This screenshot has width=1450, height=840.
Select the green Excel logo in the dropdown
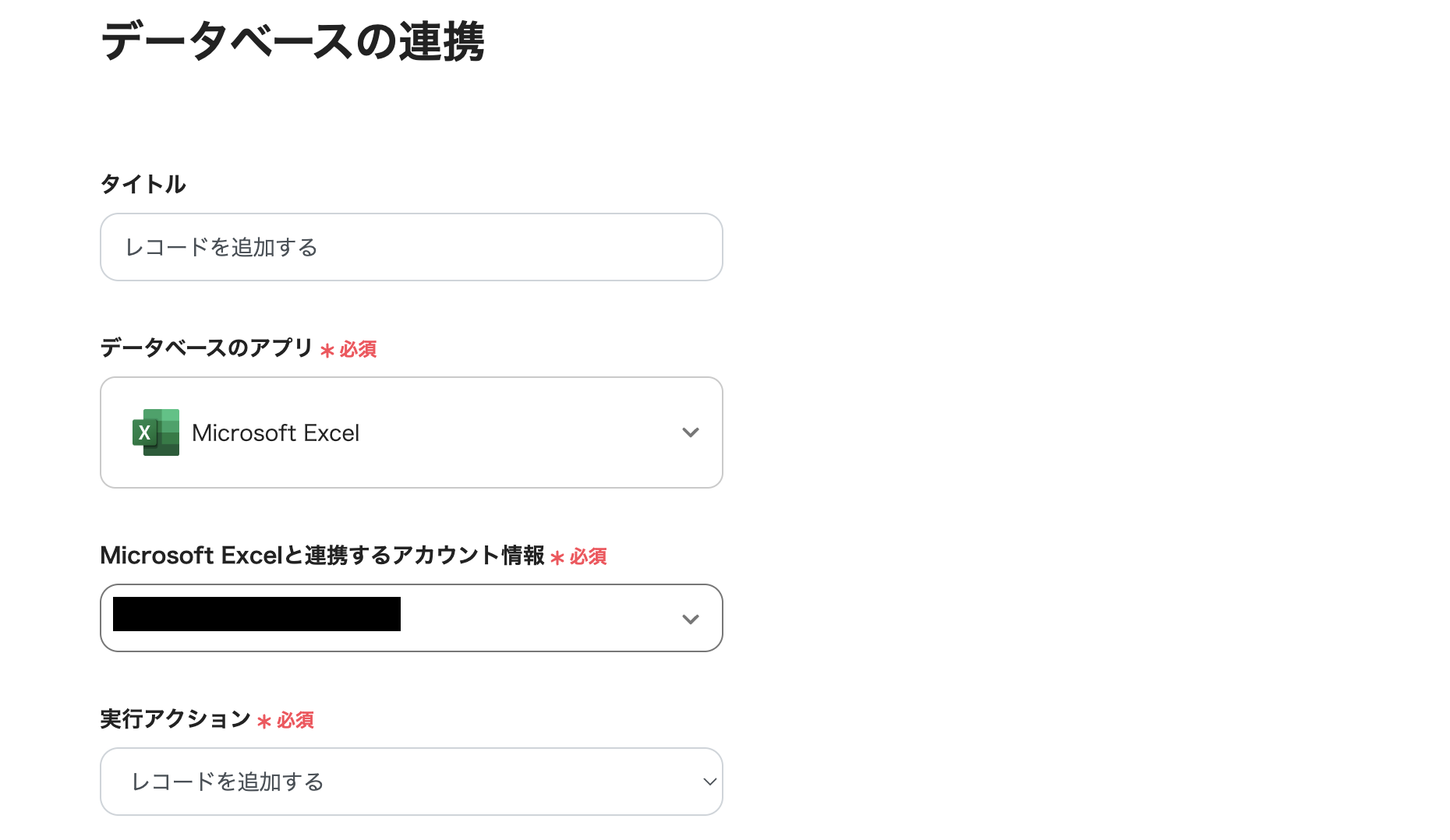155,432
